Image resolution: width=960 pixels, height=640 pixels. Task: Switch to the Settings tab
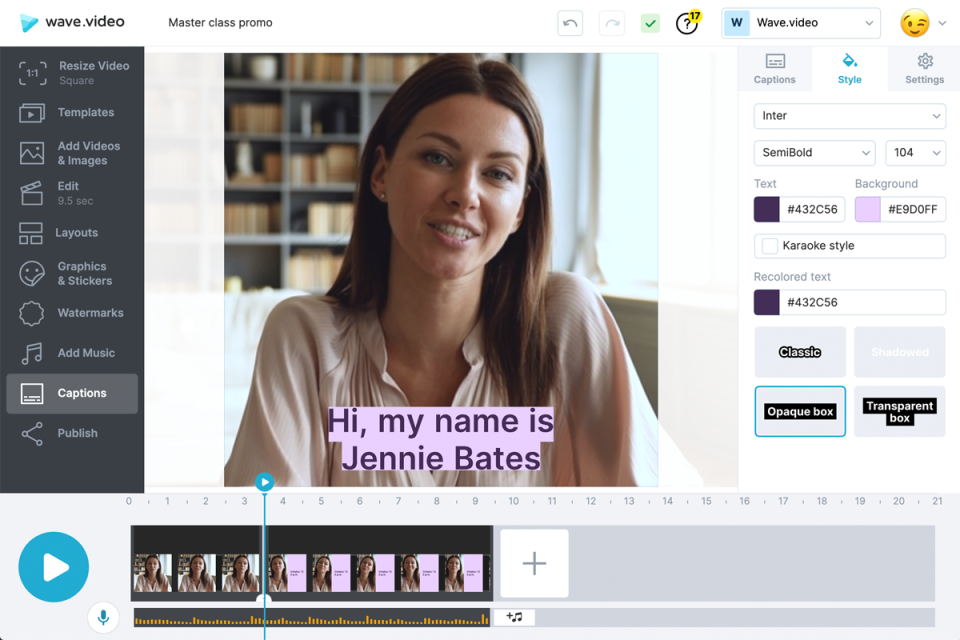coord(923,68)
